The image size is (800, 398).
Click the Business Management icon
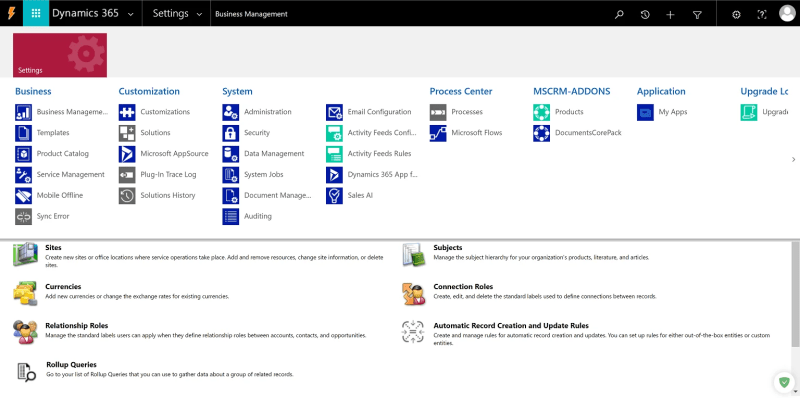[23, 112]
